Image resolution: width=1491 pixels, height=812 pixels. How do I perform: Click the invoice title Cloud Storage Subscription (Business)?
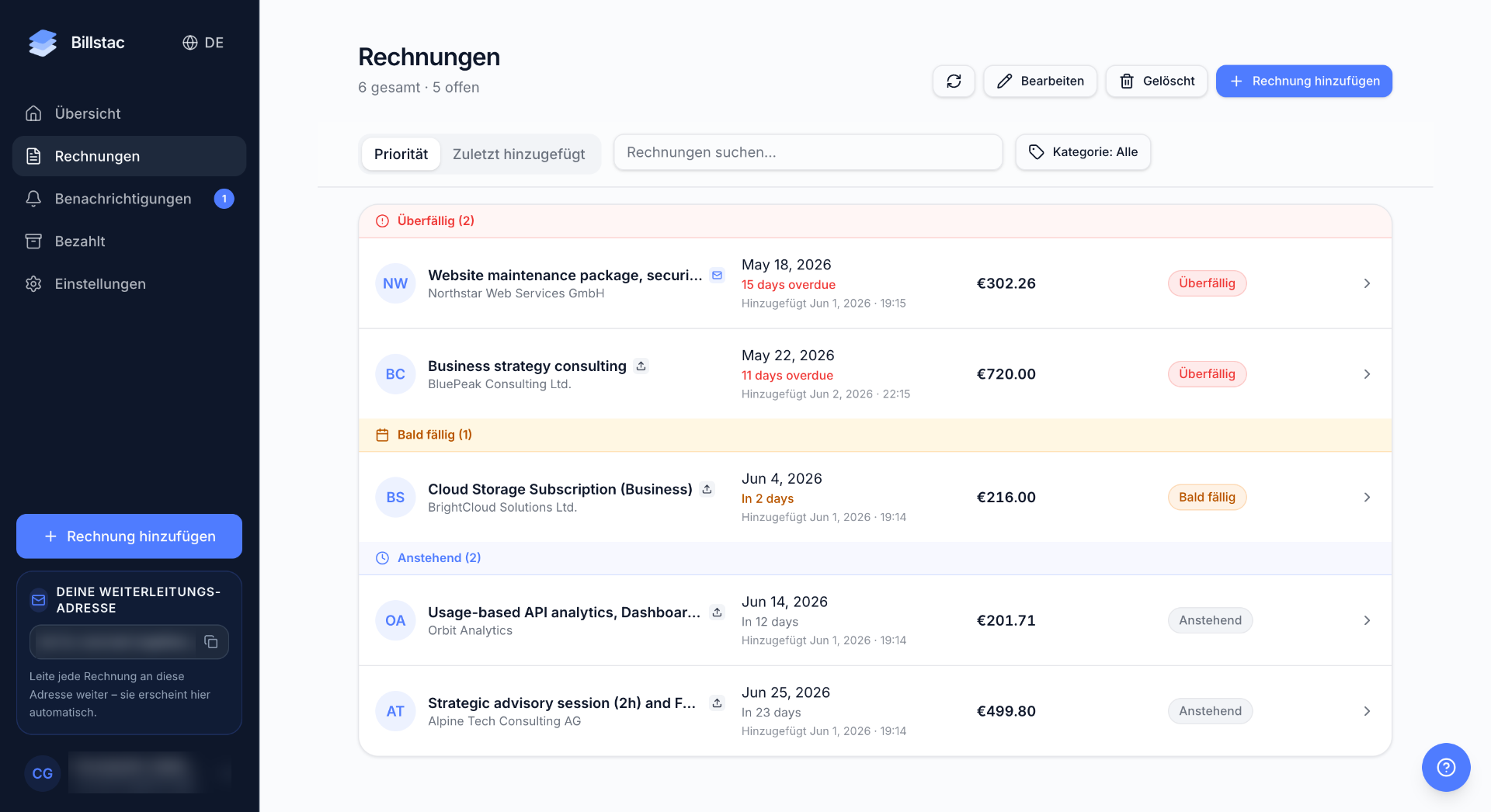coord(560,489)
